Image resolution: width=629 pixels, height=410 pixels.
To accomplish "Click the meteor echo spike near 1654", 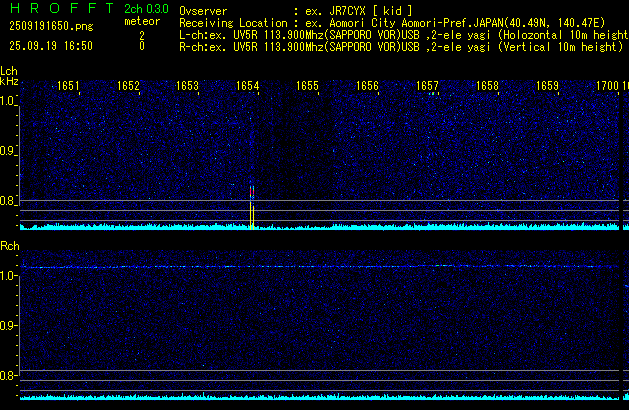I will coord(252,207).
